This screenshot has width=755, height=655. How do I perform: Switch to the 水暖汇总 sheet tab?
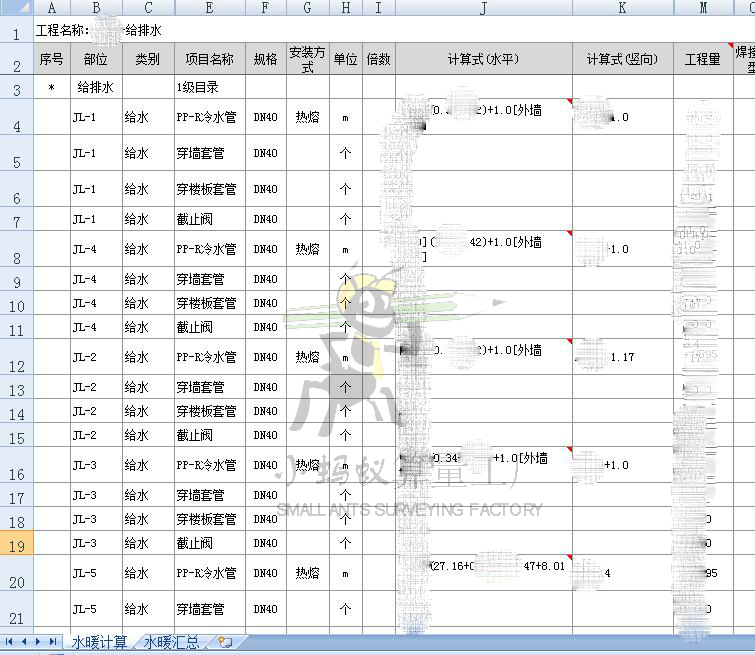[173, 642]
